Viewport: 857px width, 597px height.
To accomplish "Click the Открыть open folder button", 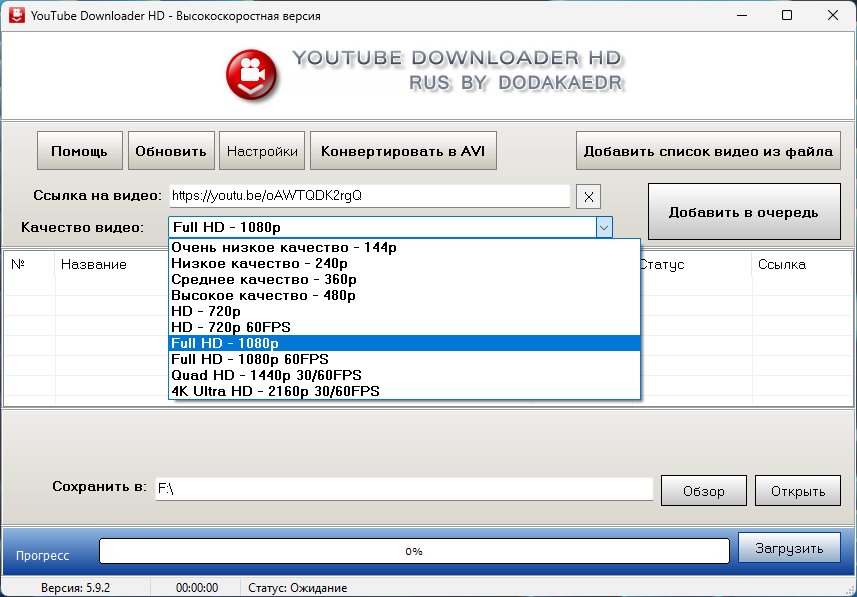I will 798,491.
